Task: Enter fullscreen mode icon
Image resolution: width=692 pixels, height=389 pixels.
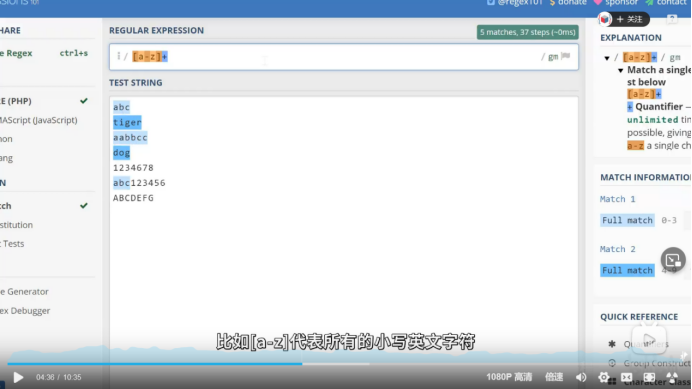Action: point(672,377)
